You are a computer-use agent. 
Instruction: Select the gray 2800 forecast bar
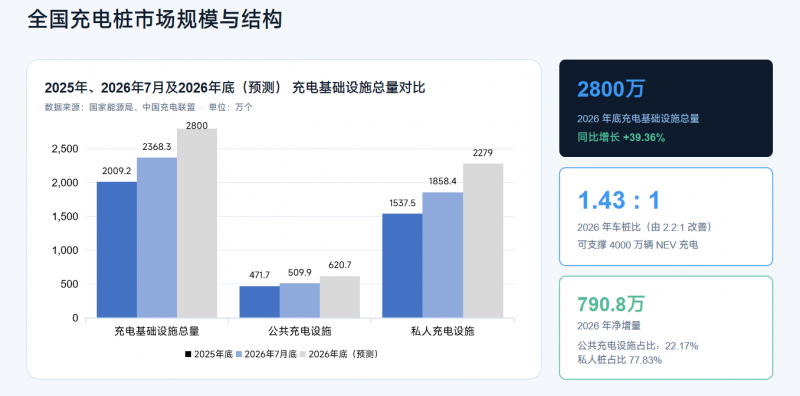197,223
